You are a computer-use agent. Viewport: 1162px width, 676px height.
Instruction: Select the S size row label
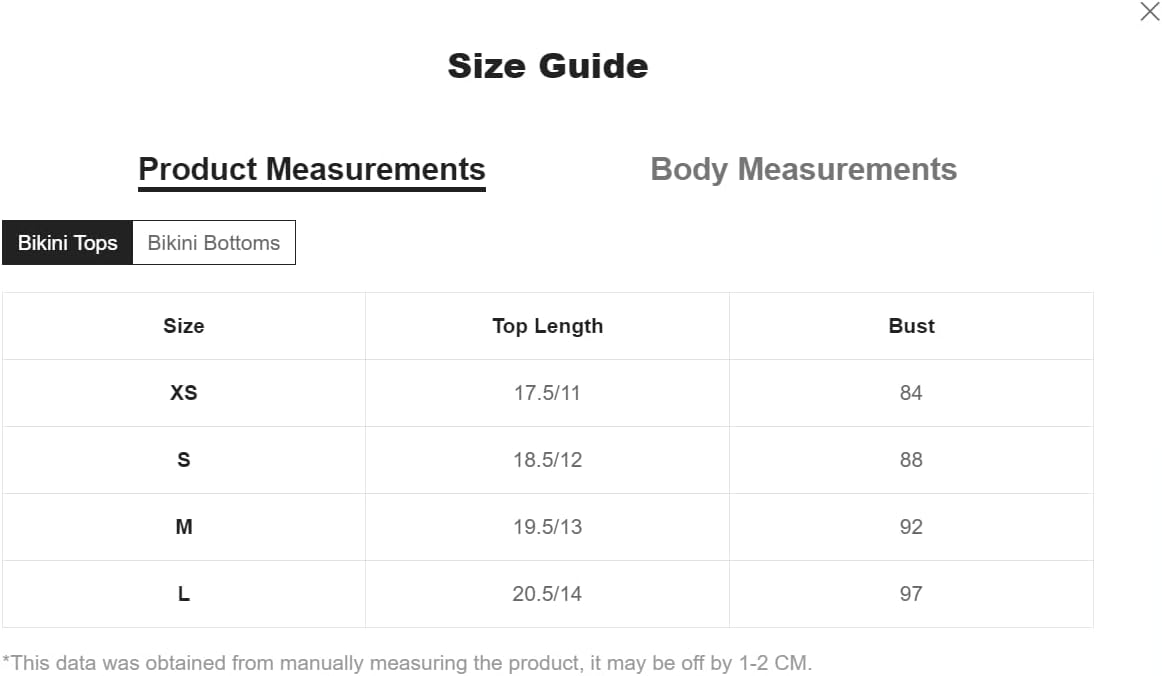click(184, 460)
